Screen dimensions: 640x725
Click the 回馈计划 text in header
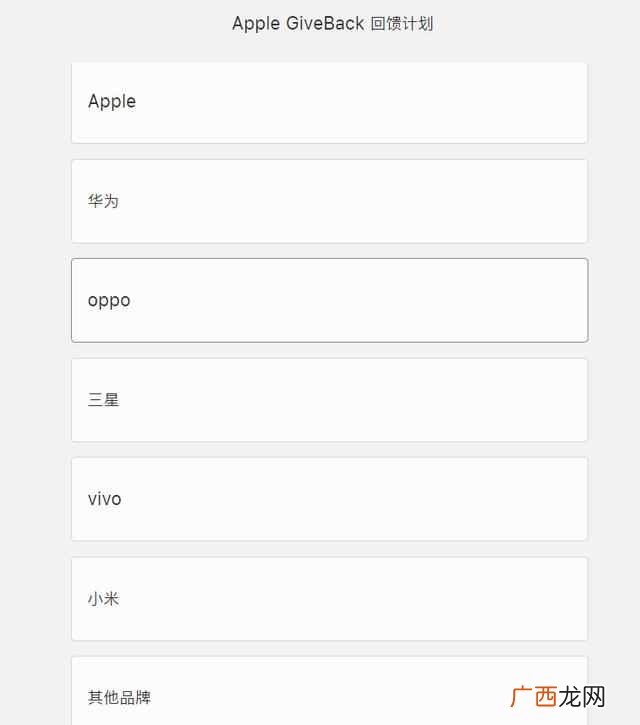point(402,24)
